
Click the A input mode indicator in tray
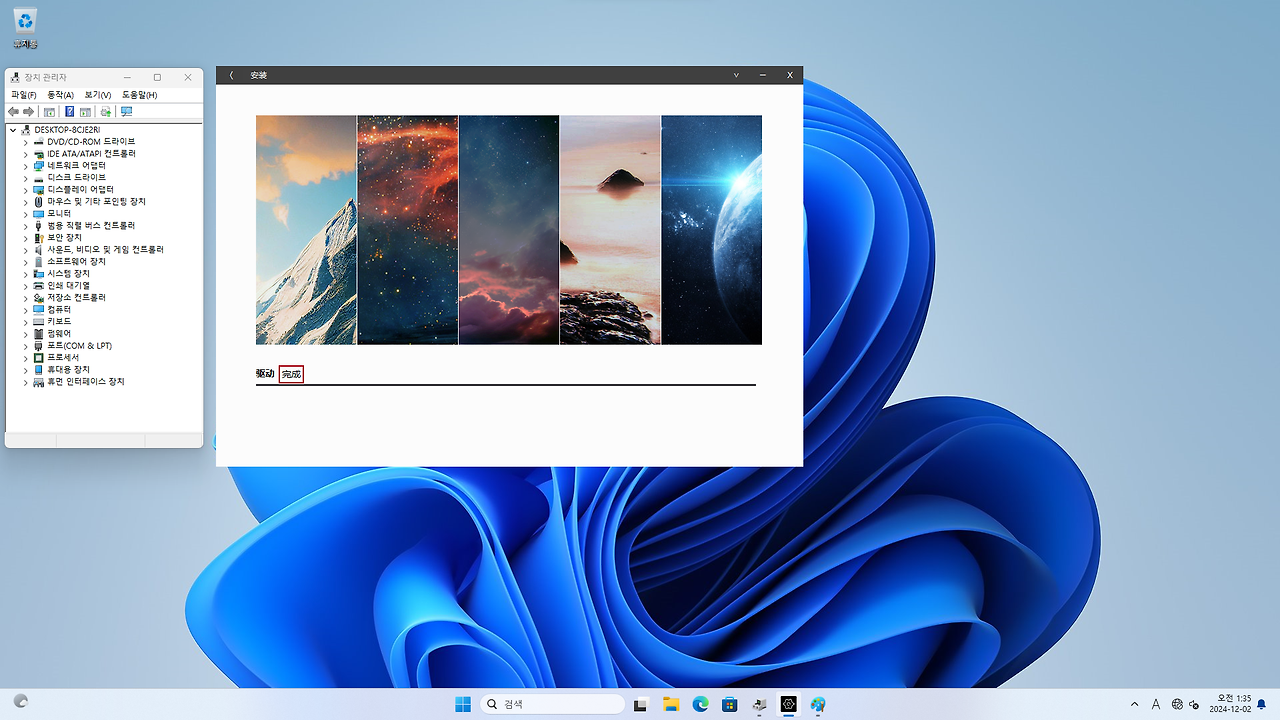pyautogui.click(x=1156, y=704)
